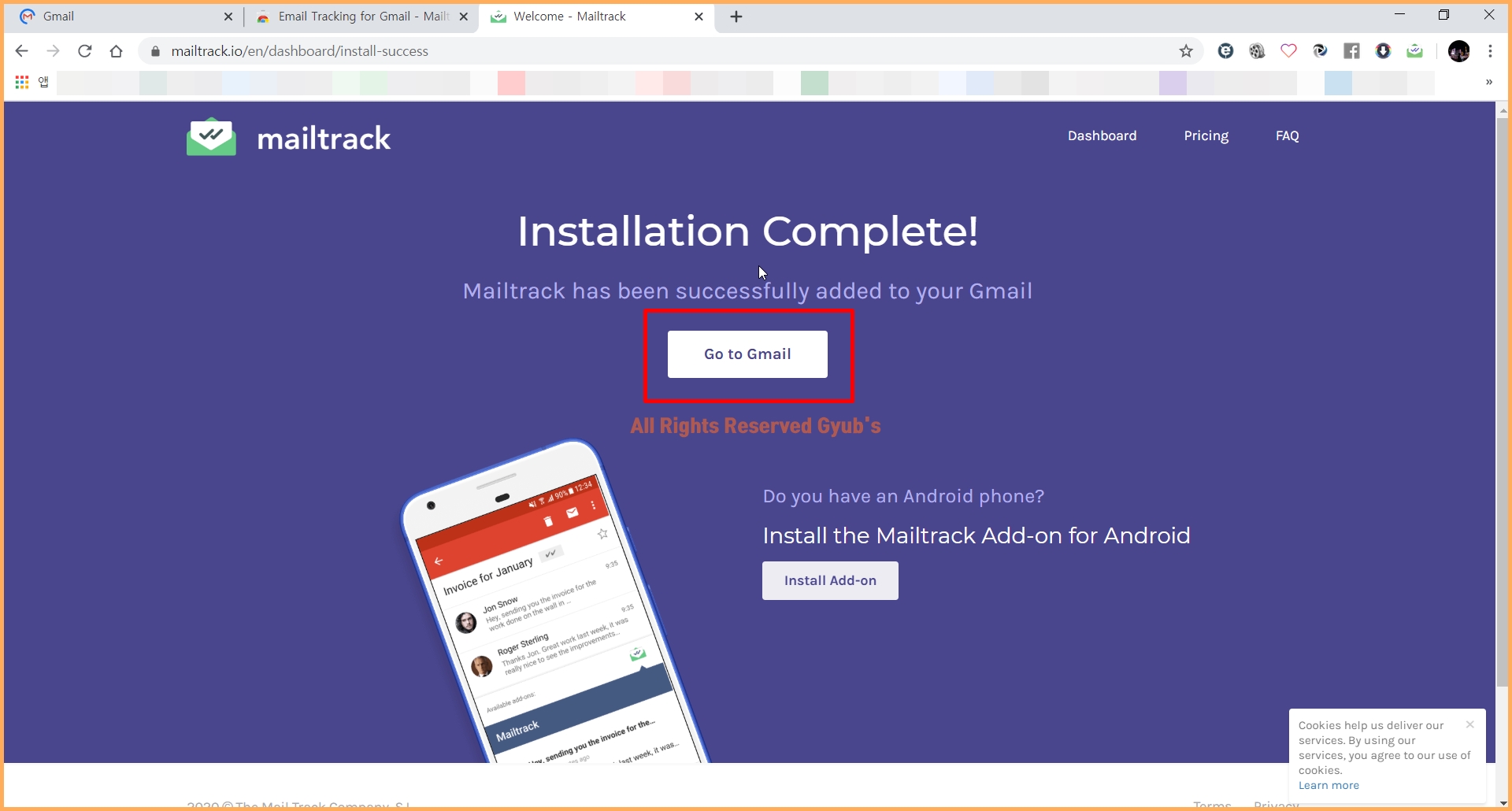Screen dimensions: 1512x811
Task: Open the Dashboard nav link
Action: click(x=1102, y=135)
